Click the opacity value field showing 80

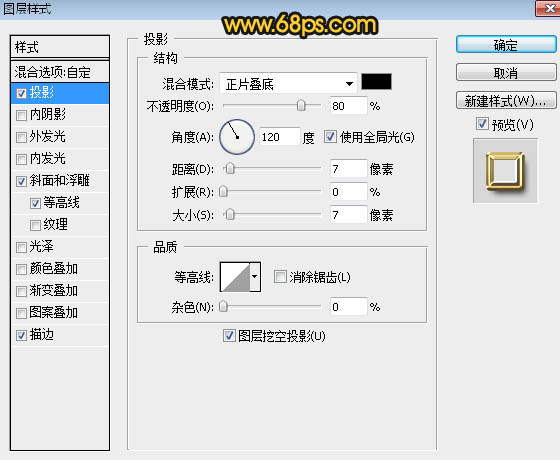click(348, 106)
